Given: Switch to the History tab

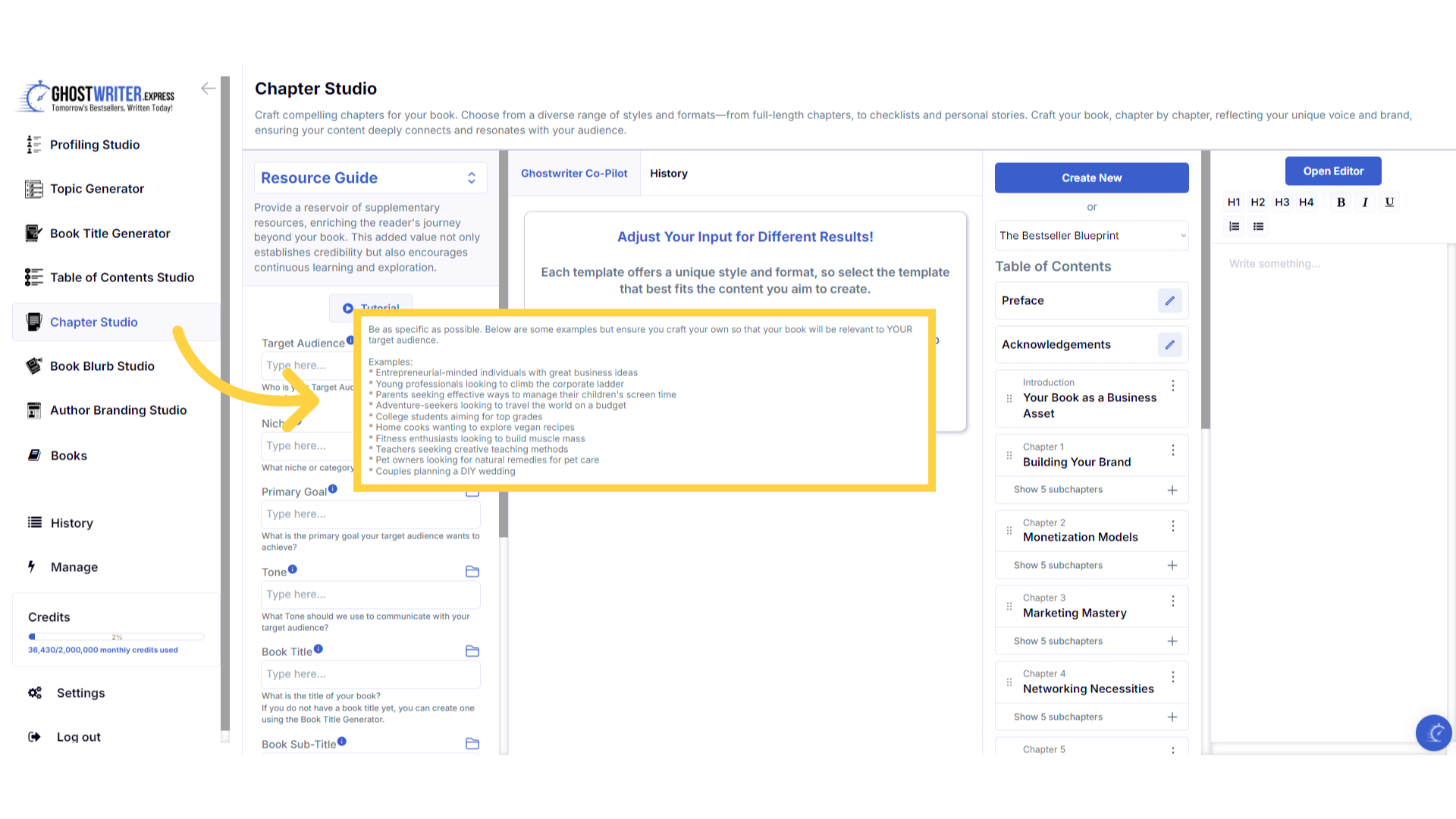Looking at the screenshot, I should [x=668, y=174].
